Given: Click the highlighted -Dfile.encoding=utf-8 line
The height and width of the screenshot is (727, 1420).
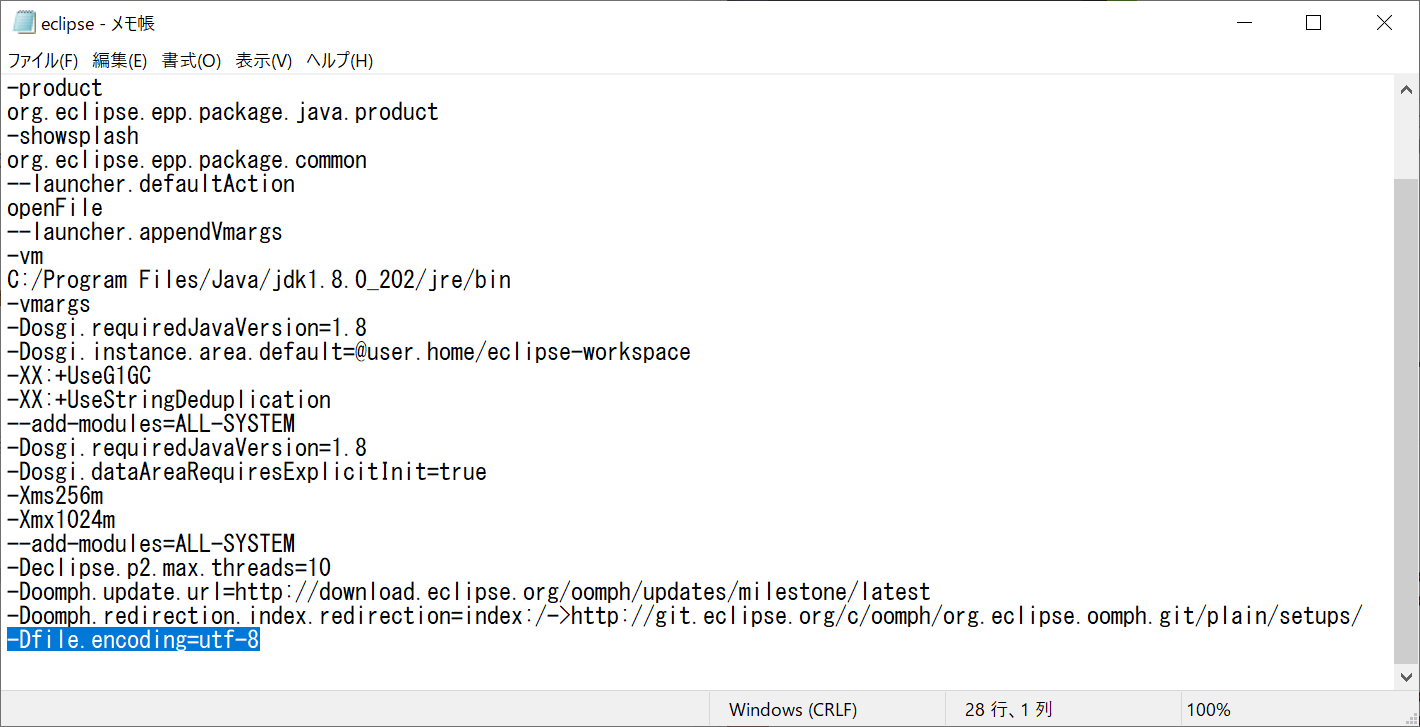Looking at the screenshot, I should pyautogui.click(x=130, y=640).
